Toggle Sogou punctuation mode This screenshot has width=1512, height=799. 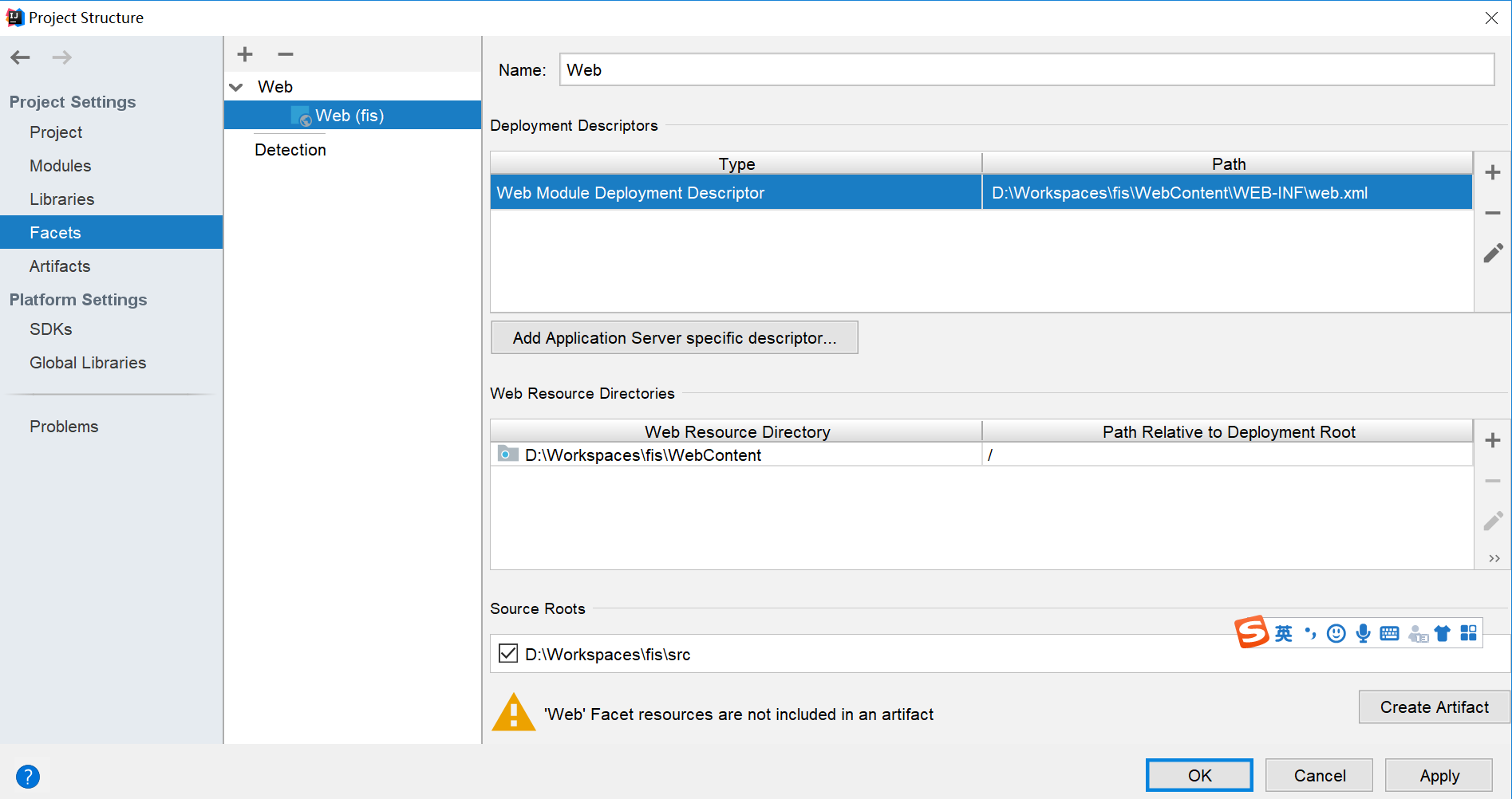(x=1310, y=633)
